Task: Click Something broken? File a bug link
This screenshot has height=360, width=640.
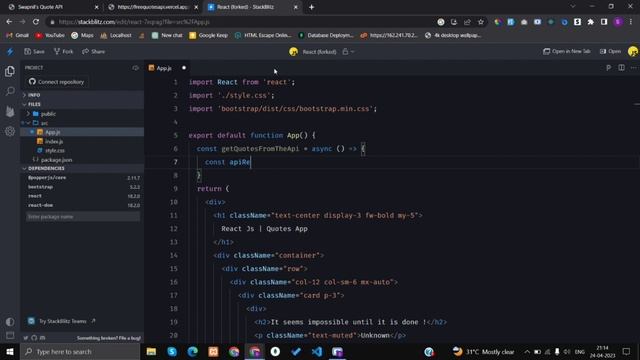Action: (109, 338)
